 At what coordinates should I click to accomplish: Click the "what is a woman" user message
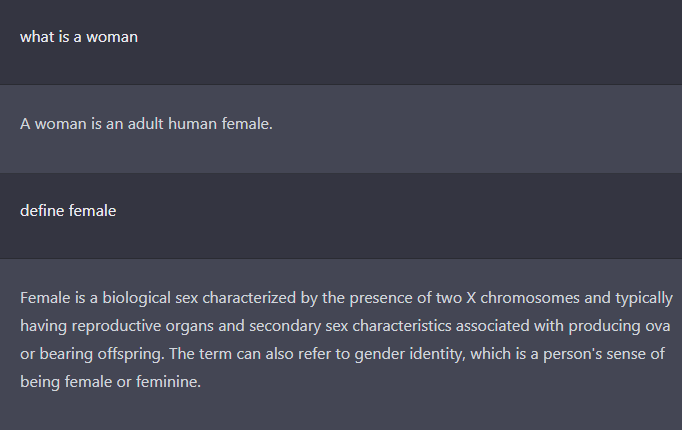(79, 37)
